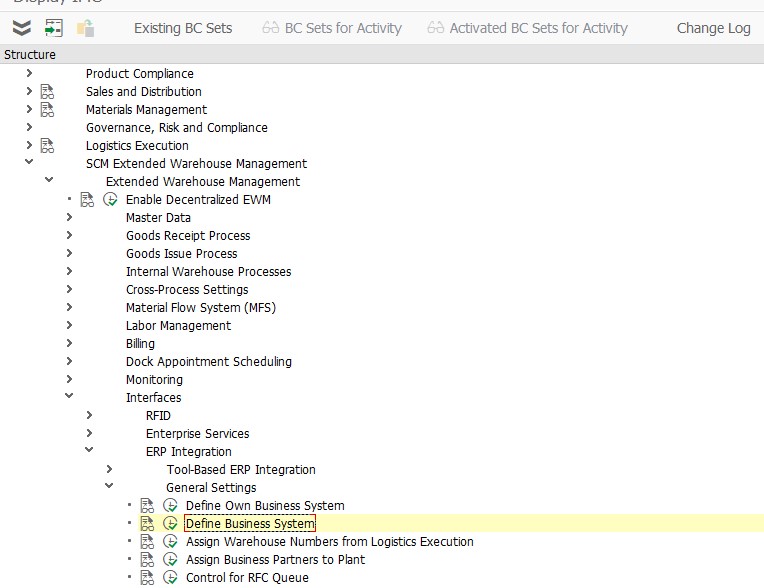
Task: Expand Governance, Risk and Compliance node
Action: coord(29,127)
